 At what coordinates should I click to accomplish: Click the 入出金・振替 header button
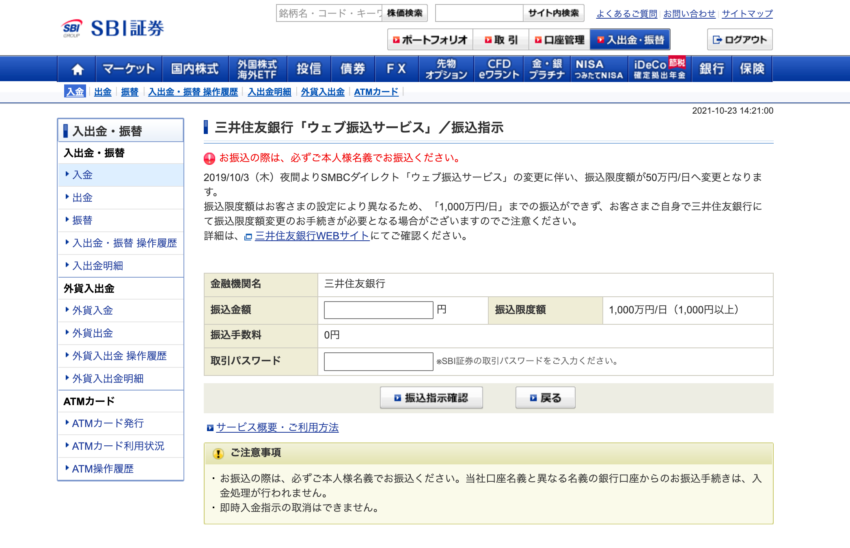pos(630,40)
